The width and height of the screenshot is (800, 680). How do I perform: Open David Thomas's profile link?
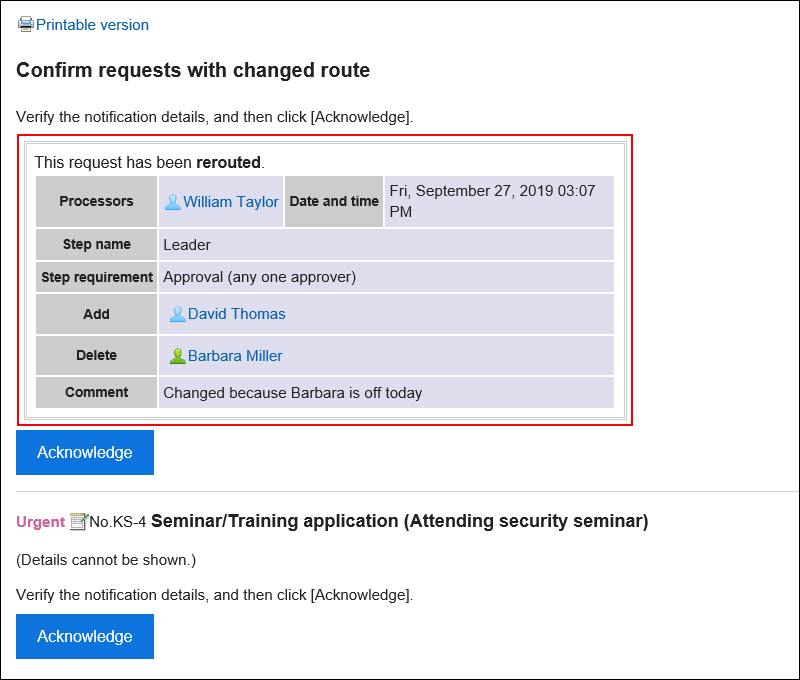point(236,314)
